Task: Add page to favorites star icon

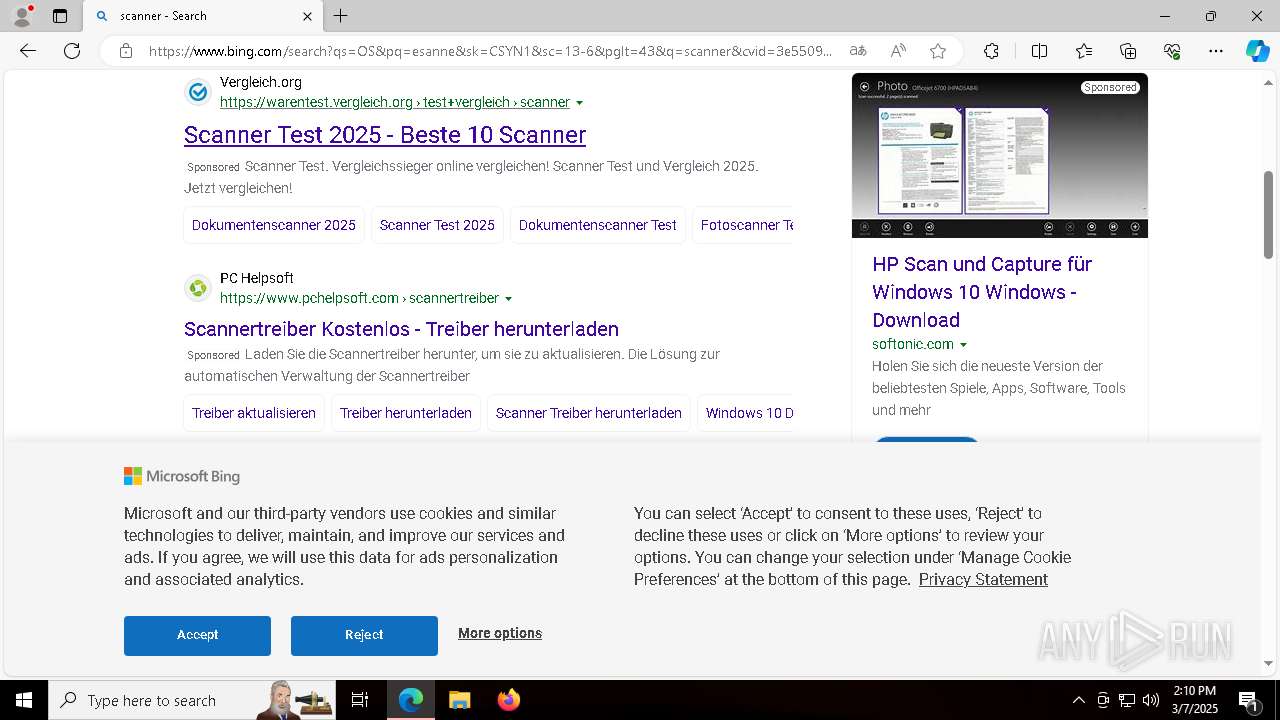Action: point(938,51)
